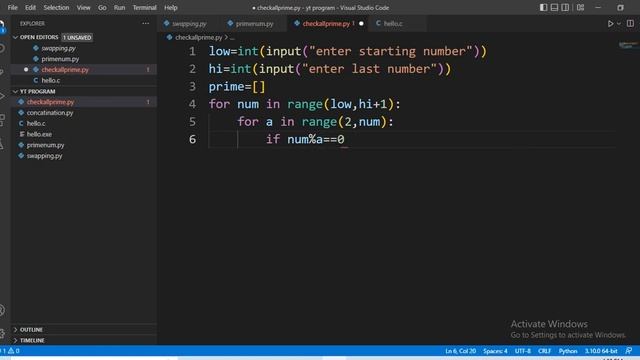The height and width of the screenshot is (360, 640).
Task: Open the Help menu
Action: pos(171,7)
